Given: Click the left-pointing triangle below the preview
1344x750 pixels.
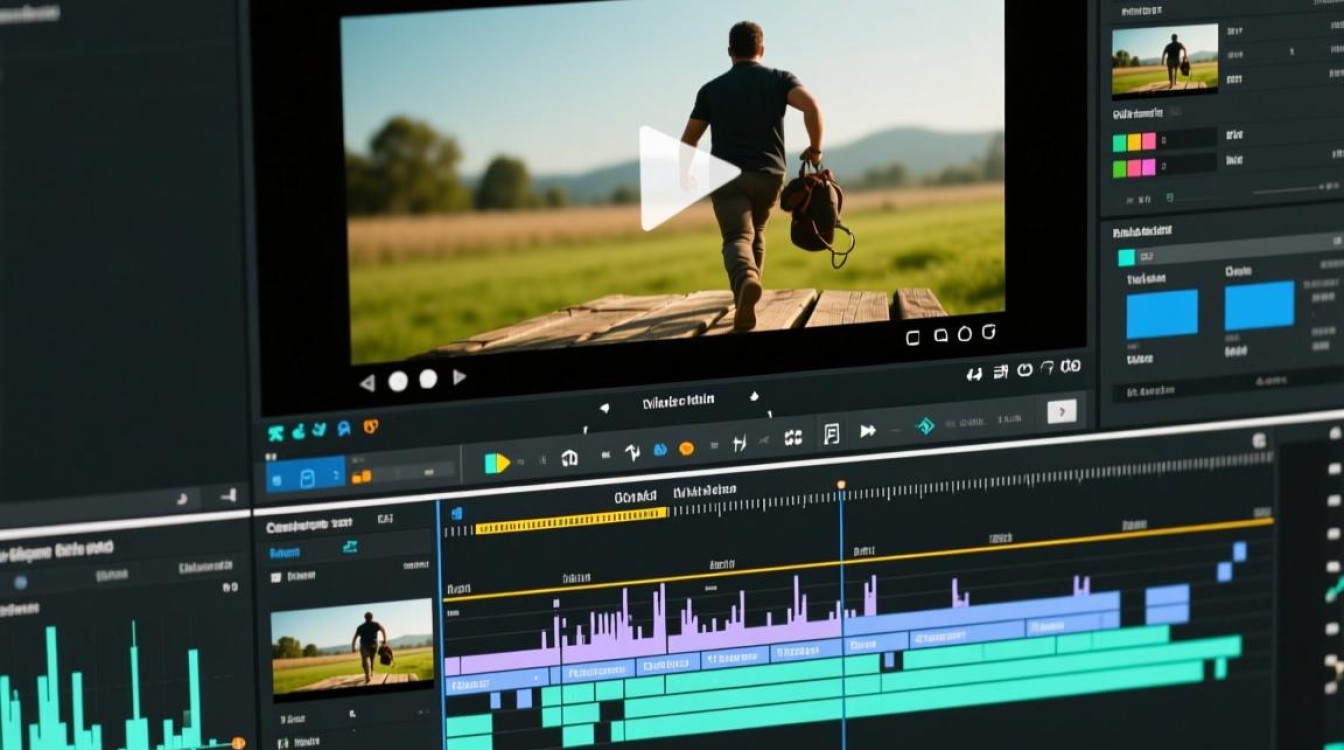Looking at the screenshot, I should pos(367,382).
